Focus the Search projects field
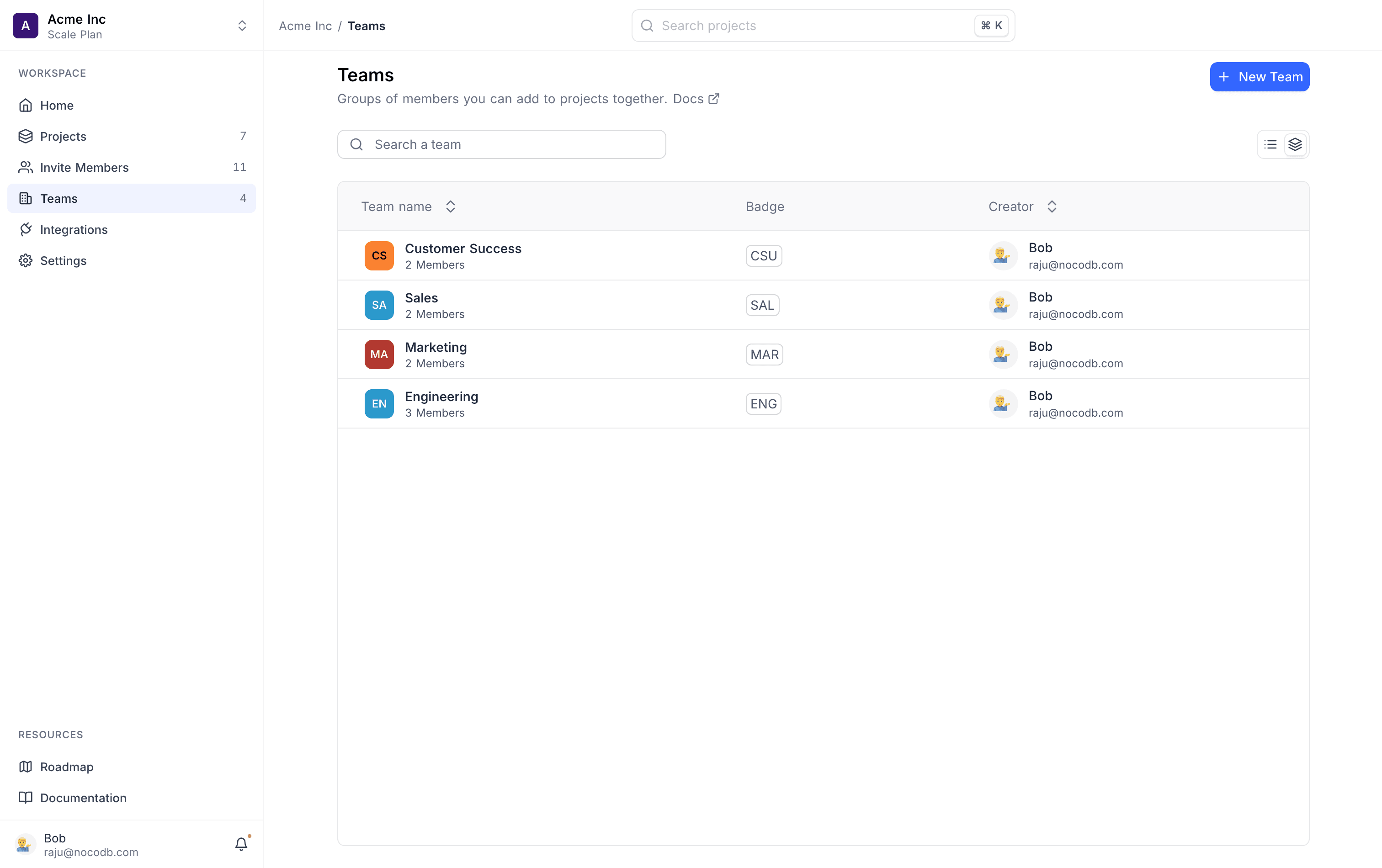Viewport: 1382px width, 868px height. coord(823,26)
